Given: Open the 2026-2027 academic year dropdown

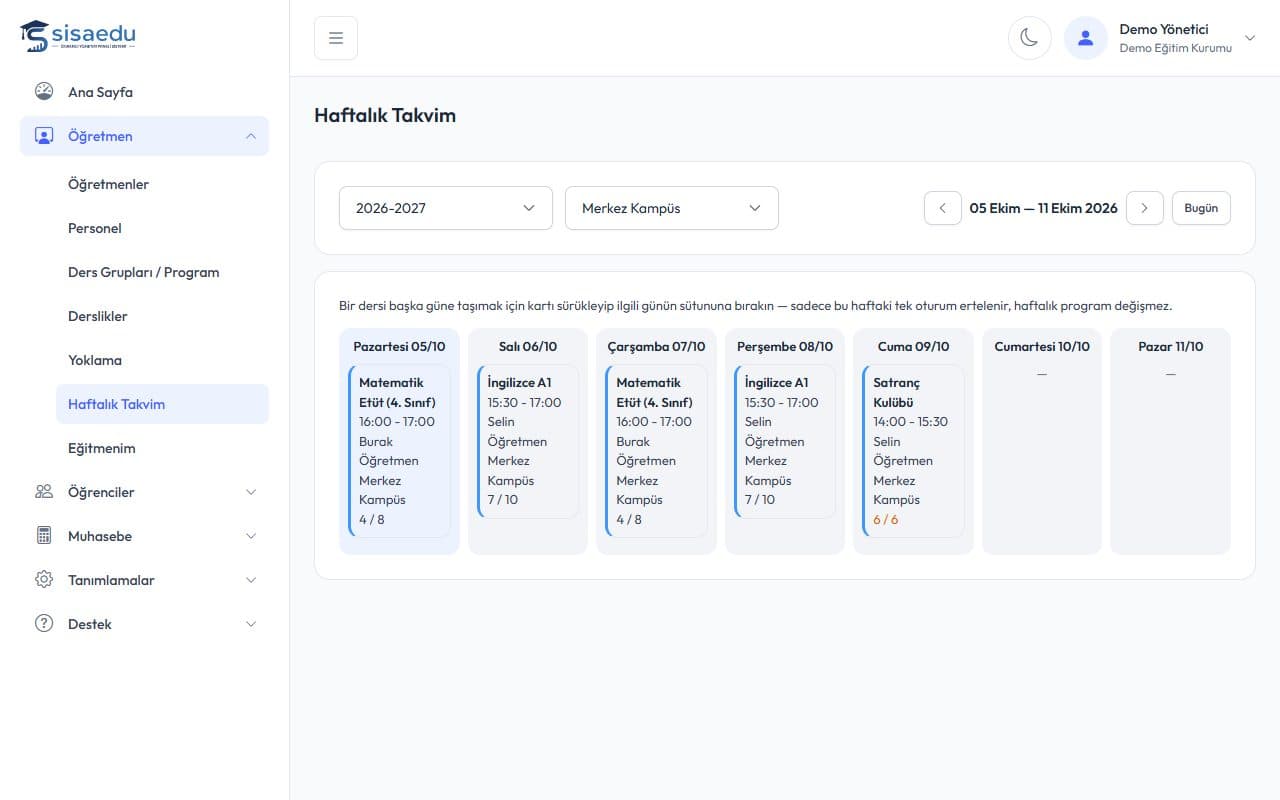Looking at the screenshot, I should (446, 208).
